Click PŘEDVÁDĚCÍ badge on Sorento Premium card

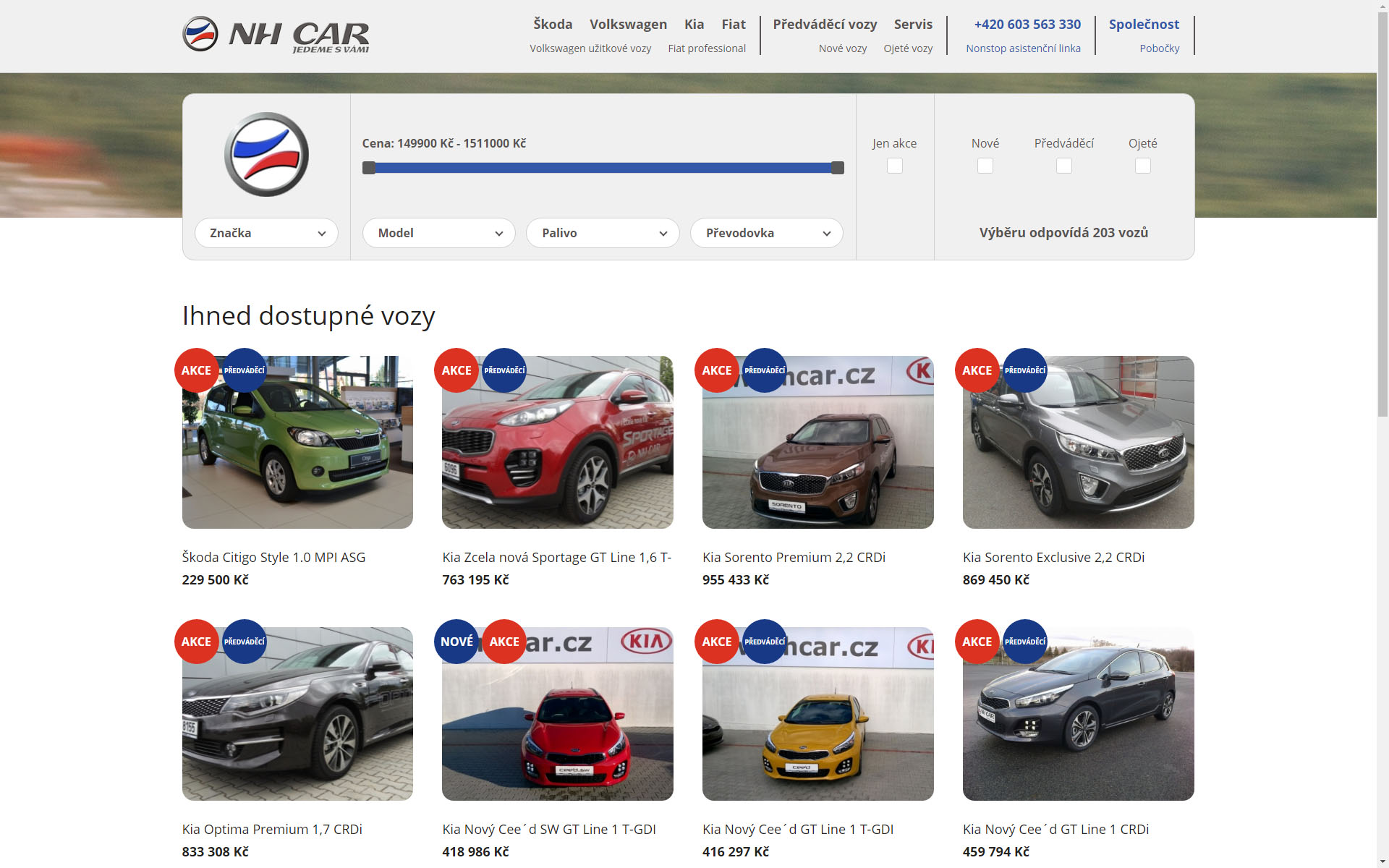click(765, 370)
